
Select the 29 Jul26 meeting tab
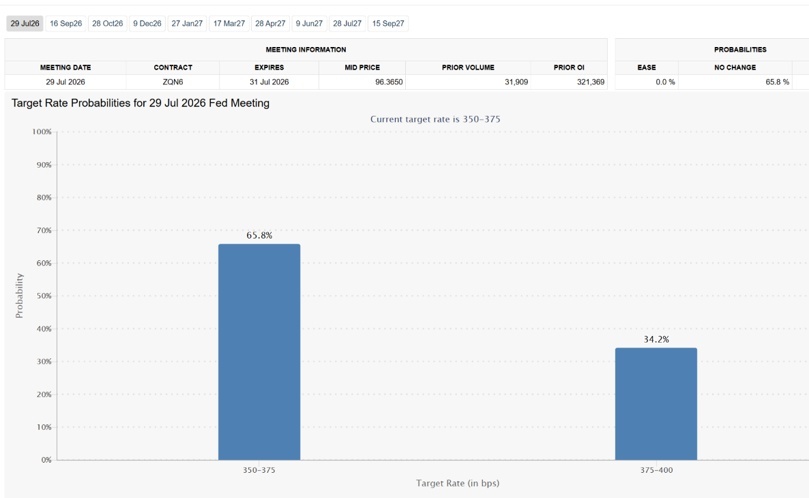pyautogui.click(x=25, y=23)
